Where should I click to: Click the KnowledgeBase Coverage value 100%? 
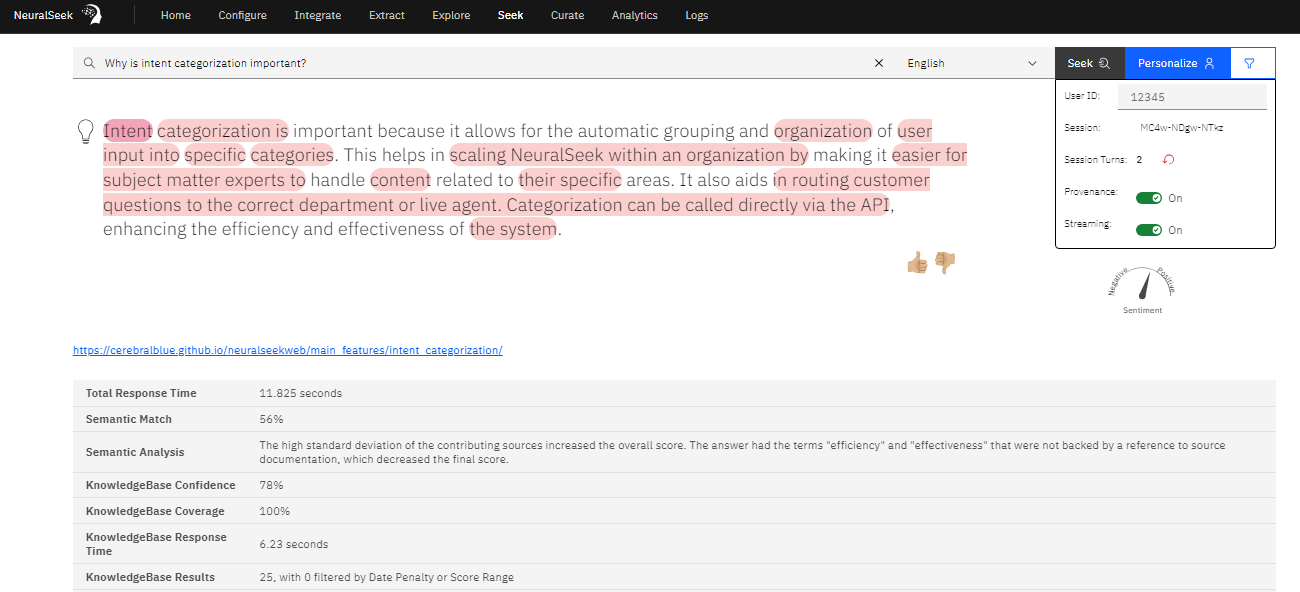coord(275,511)
